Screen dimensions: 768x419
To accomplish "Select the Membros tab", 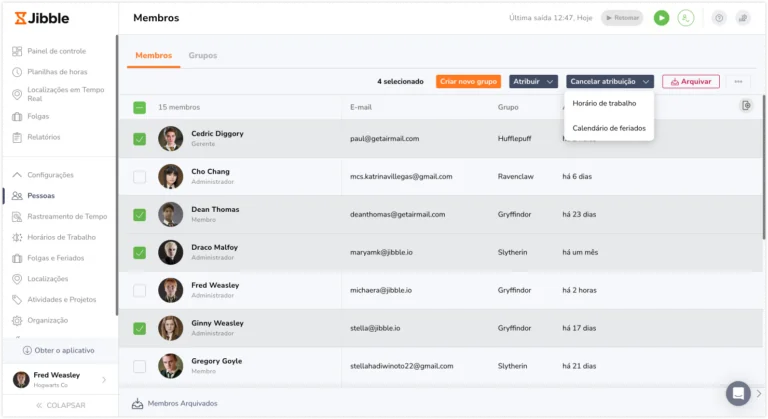I will (x=153, y=55).
